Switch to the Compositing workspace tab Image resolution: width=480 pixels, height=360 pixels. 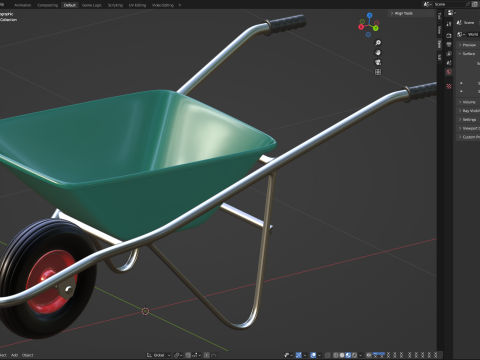47,5
